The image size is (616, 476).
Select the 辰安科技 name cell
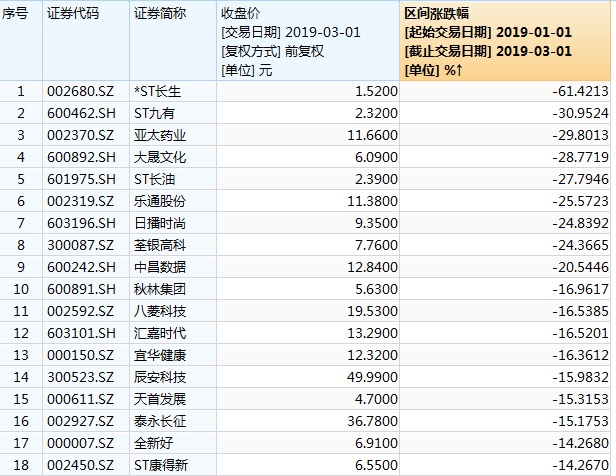click(x=173, y=377)
